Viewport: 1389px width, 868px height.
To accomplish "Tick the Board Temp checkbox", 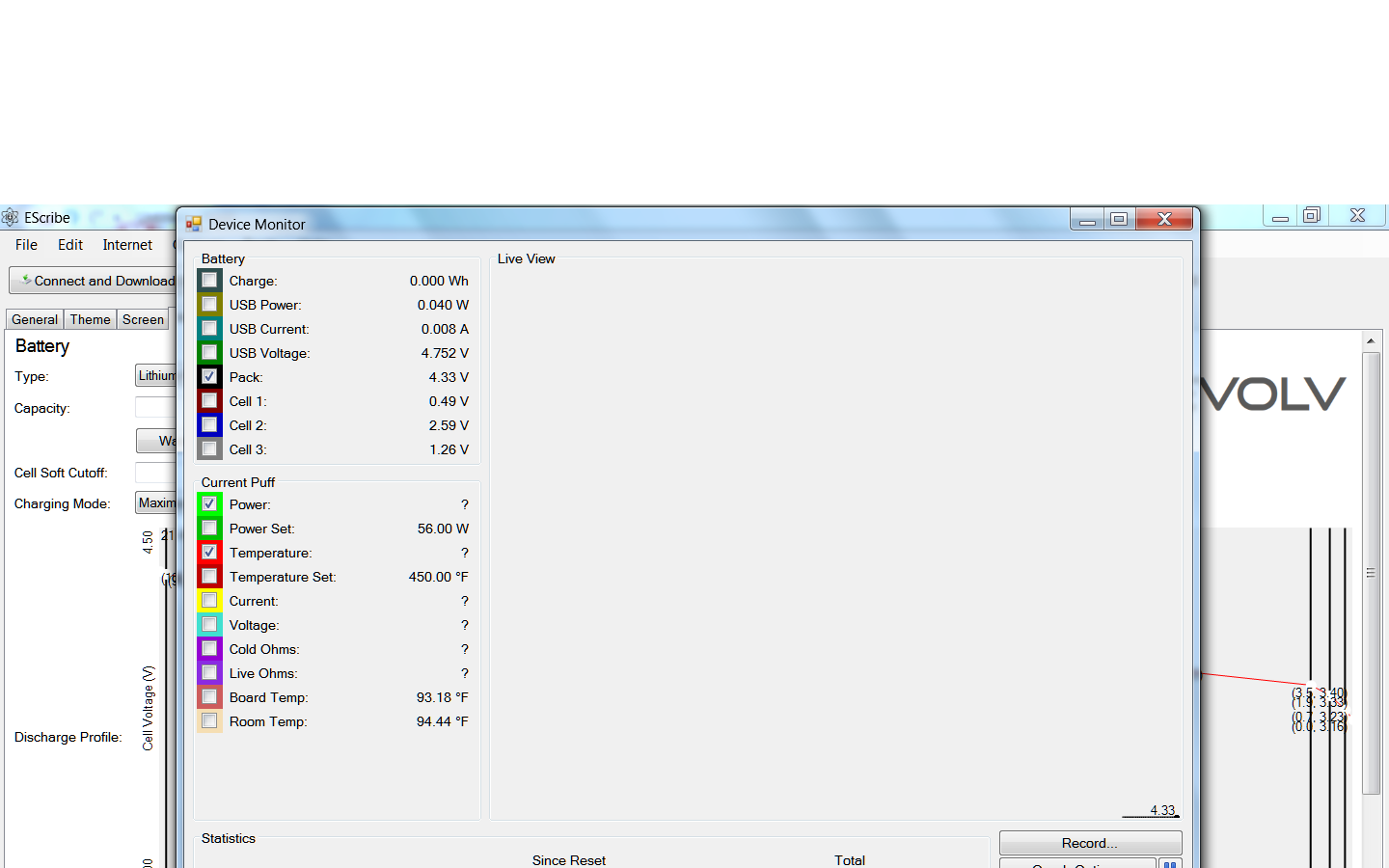I will (x=209, y=696).
